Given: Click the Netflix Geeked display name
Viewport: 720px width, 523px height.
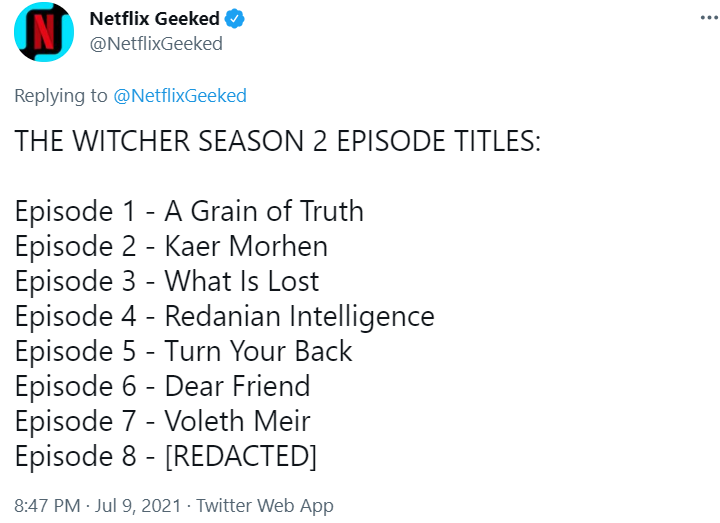Looking at the screenshot, I should click(154, 19).
